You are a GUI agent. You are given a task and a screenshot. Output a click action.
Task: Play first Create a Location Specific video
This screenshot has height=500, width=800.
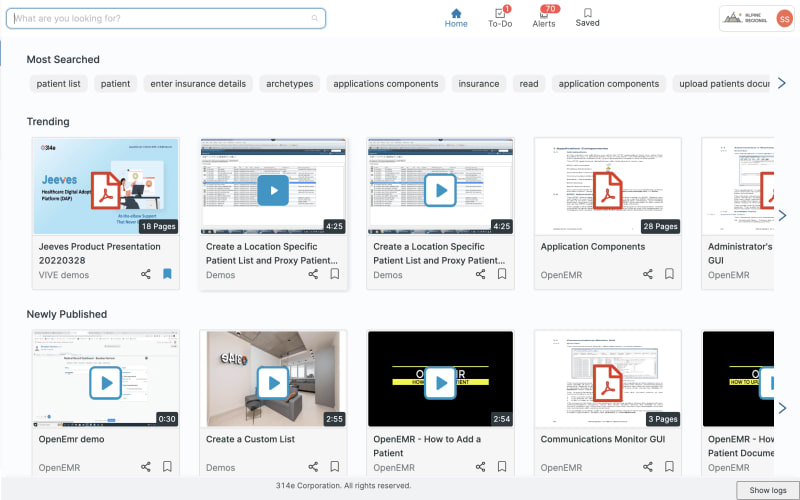(x=273, y=190)
